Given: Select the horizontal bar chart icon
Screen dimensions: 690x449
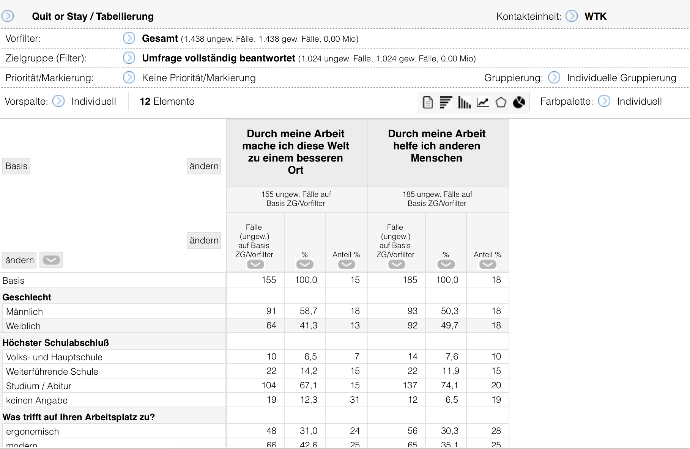Looking at the screenshot, I should [445, 102].
